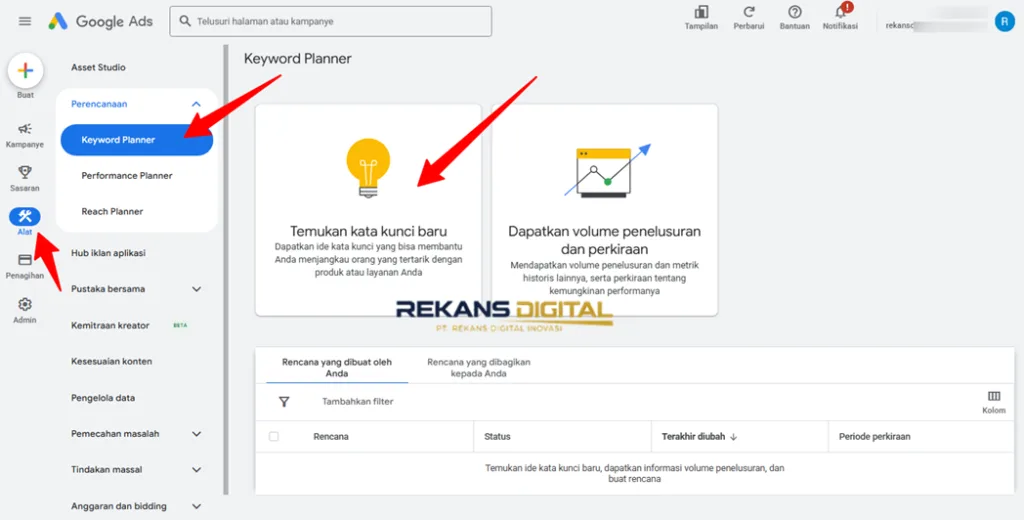The image size is (1024, 520).
Task: Click Periode perkiraan column header
Action: (x=874, y=436)
